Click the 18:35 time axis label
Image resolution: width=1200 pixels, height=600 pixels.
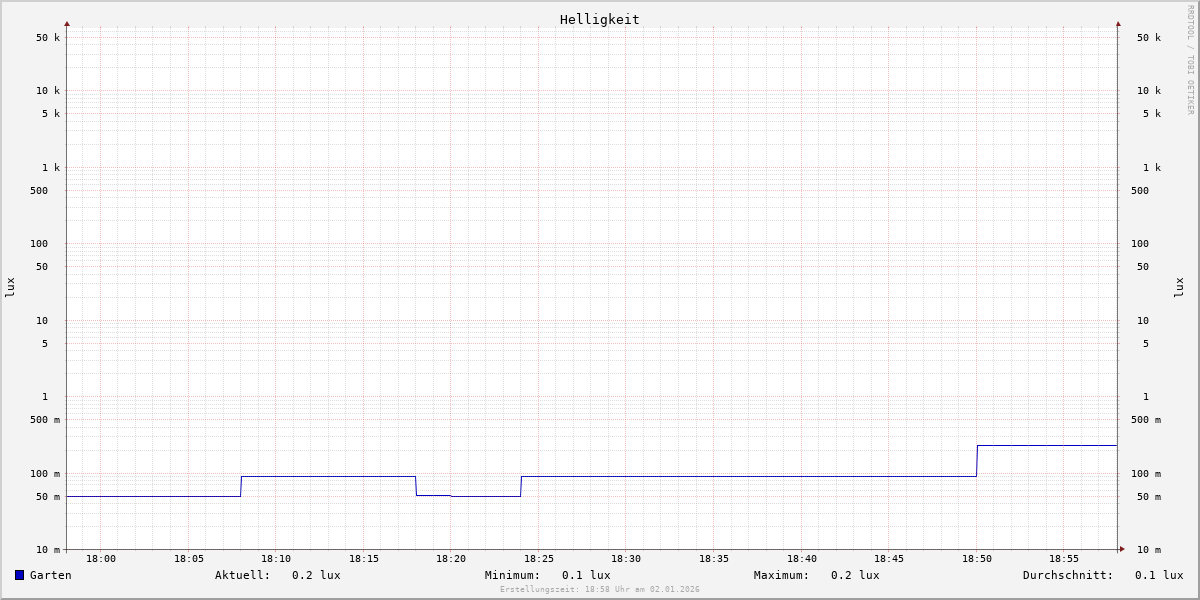pos(714,559)
